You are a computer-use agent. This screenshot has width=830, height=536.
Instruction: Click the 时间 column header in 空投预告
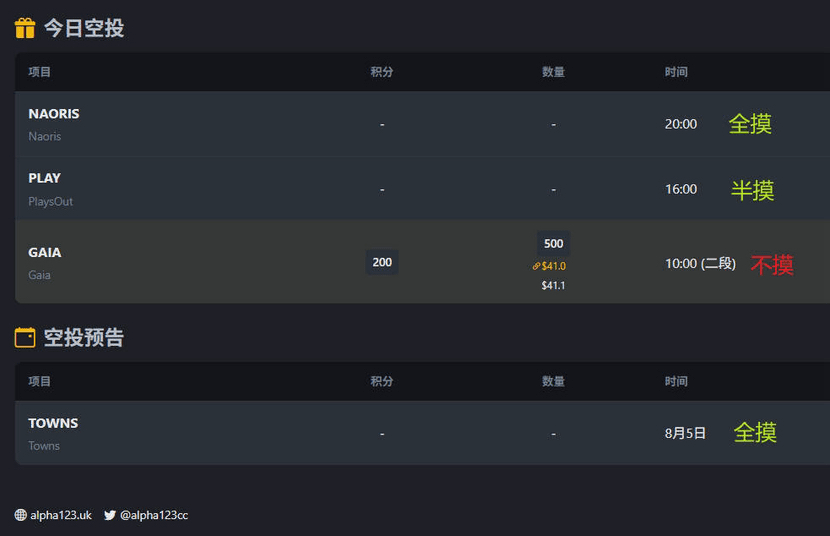pos(676,381)
